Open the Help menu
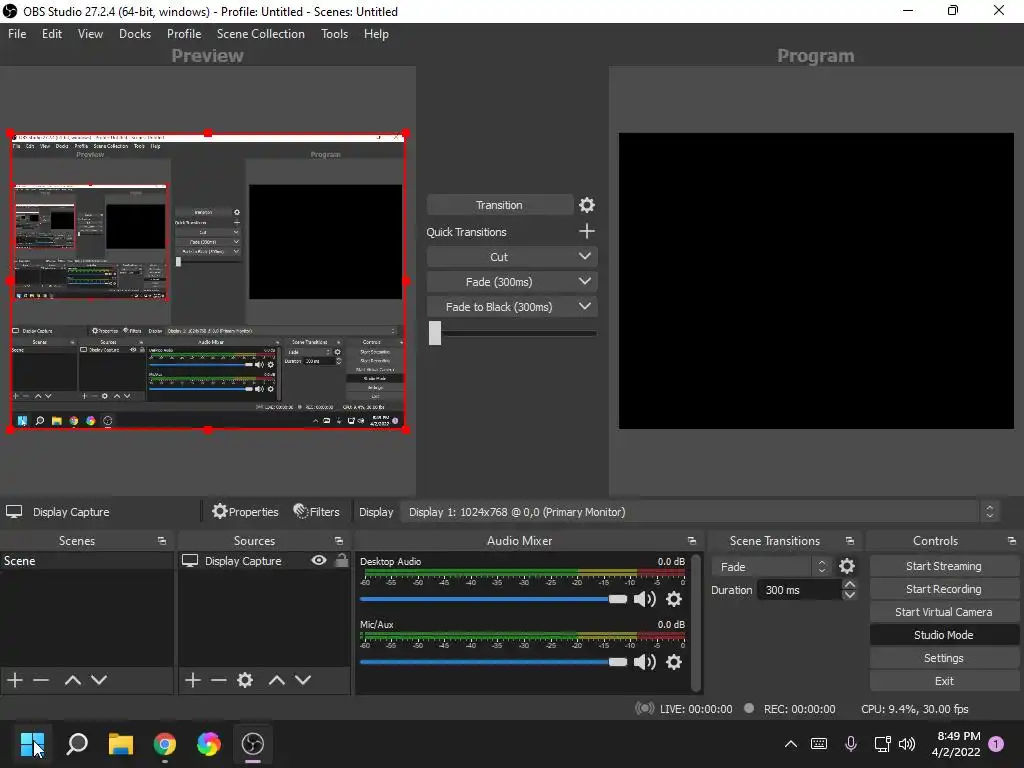 pos(376,34)
